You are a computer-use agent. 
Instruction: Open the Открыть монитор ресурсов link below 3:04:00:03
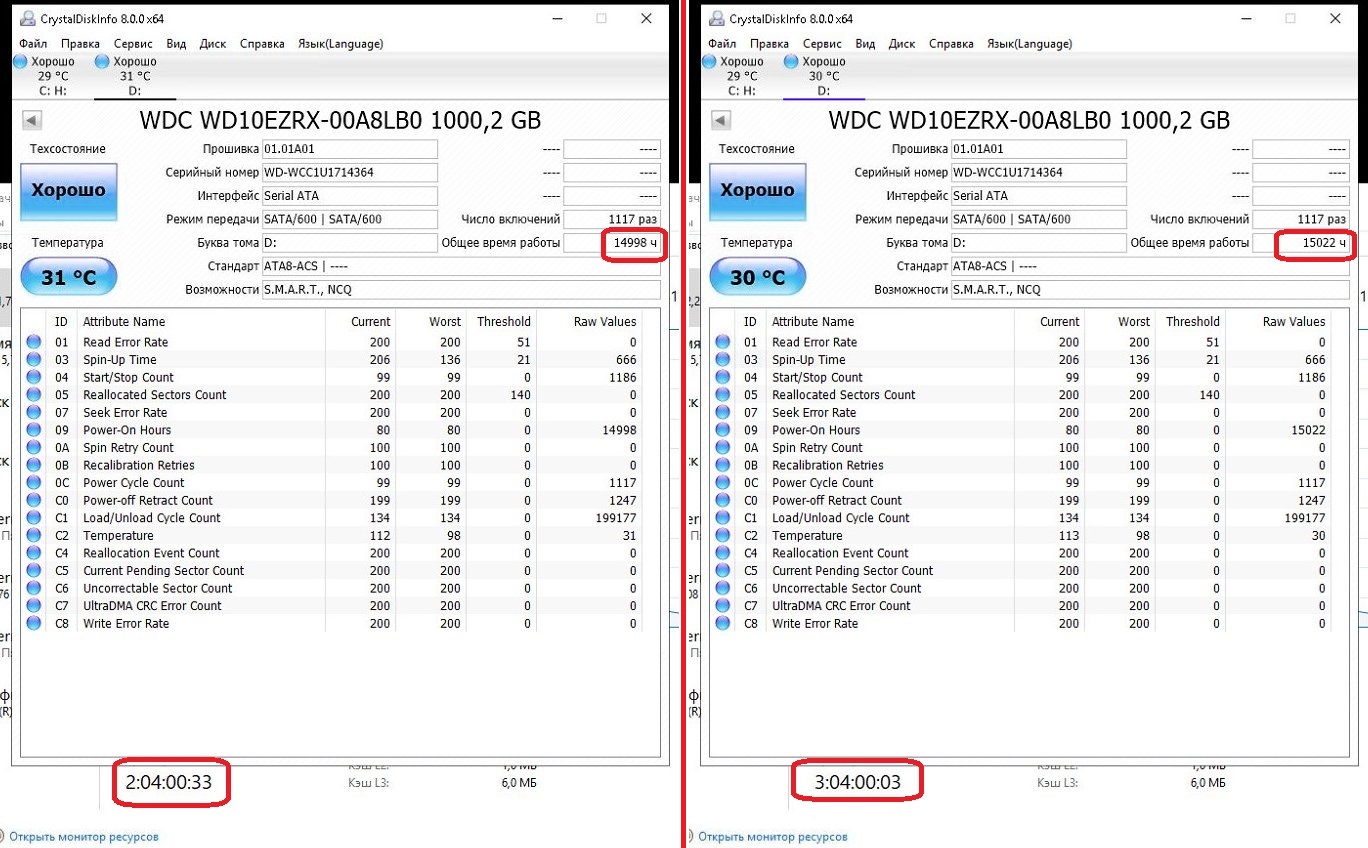tap(772, 837)
